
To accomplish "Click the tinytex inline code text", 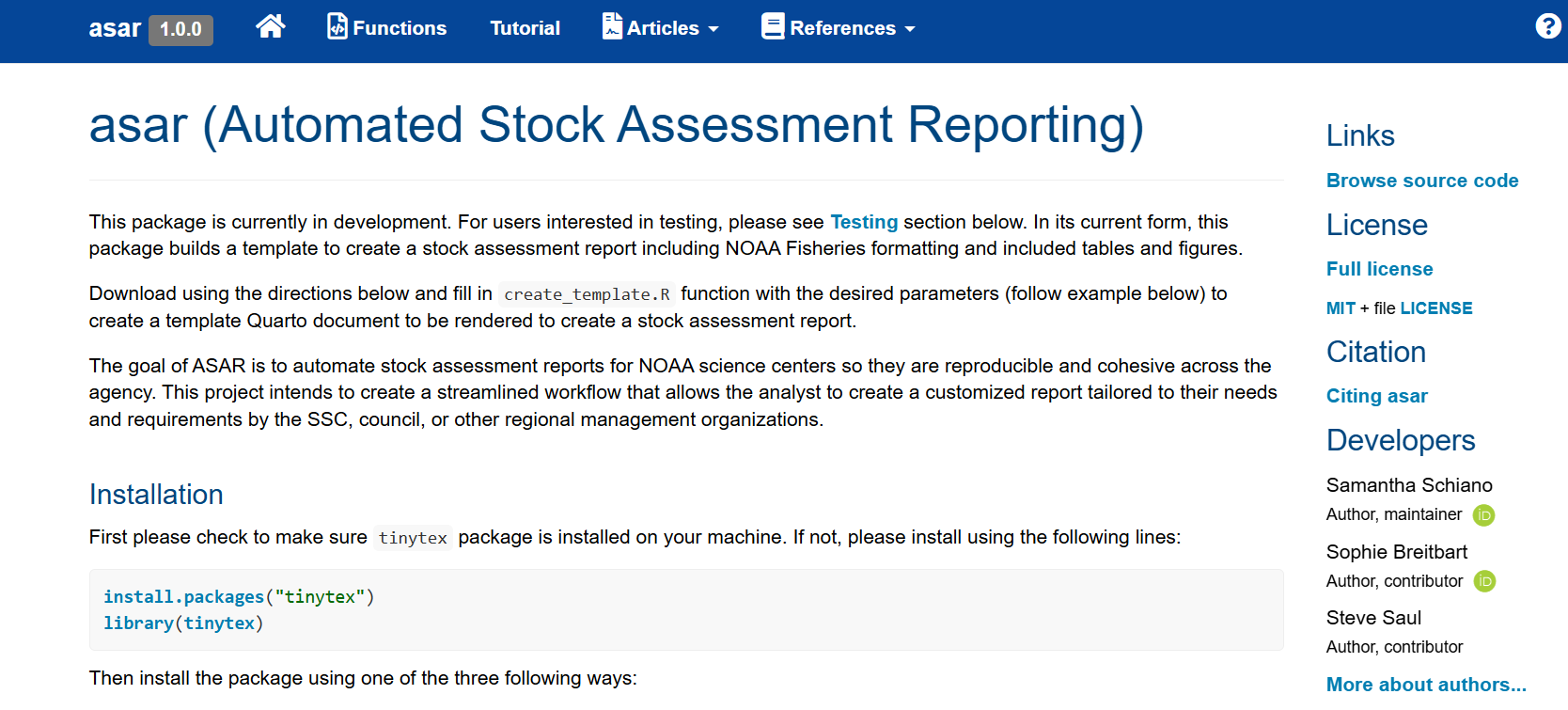I will coord(413,538).
